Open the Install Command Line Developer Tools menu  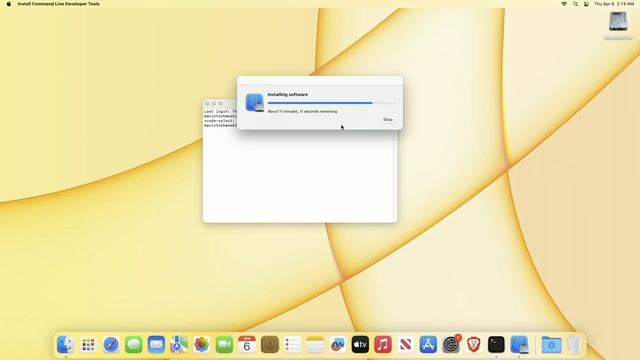(58, 4)
